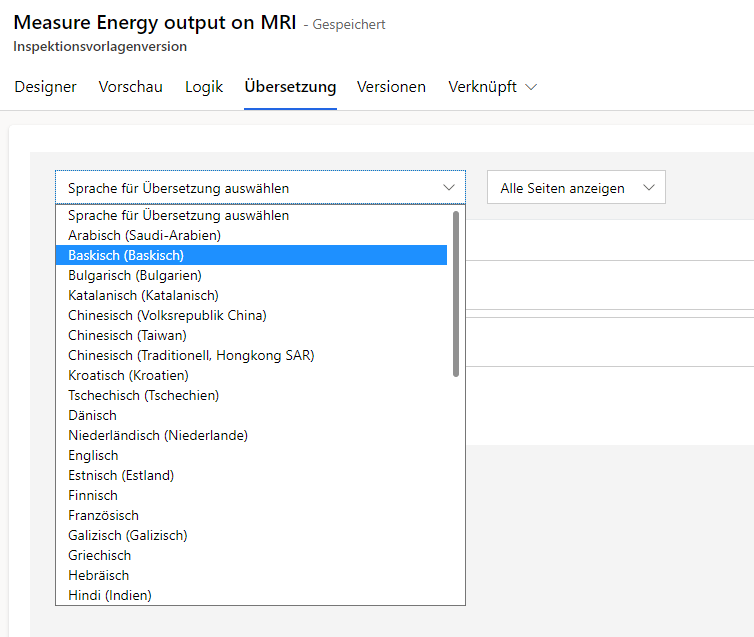754x637 pixels.
Task: Select Baskisch (Baskisch) language option
Action: (x=126, y=255)
